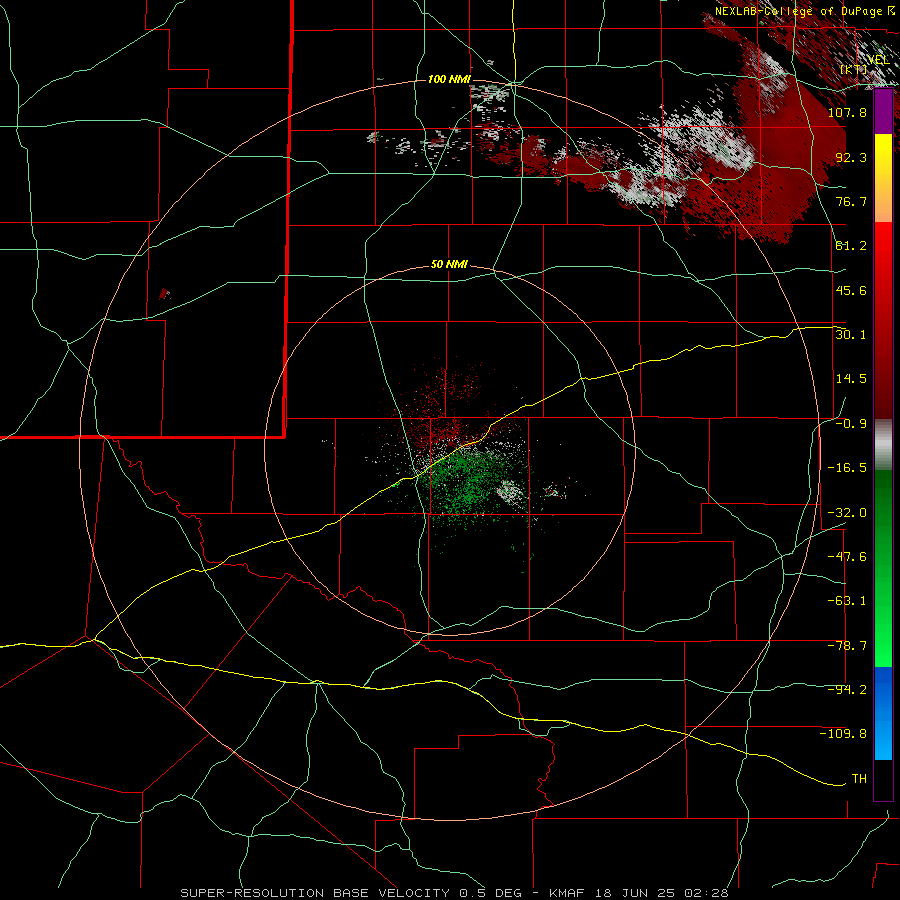
Task: Click the gray near-zero segment of color bar
Action: click(x=883, y=445)
